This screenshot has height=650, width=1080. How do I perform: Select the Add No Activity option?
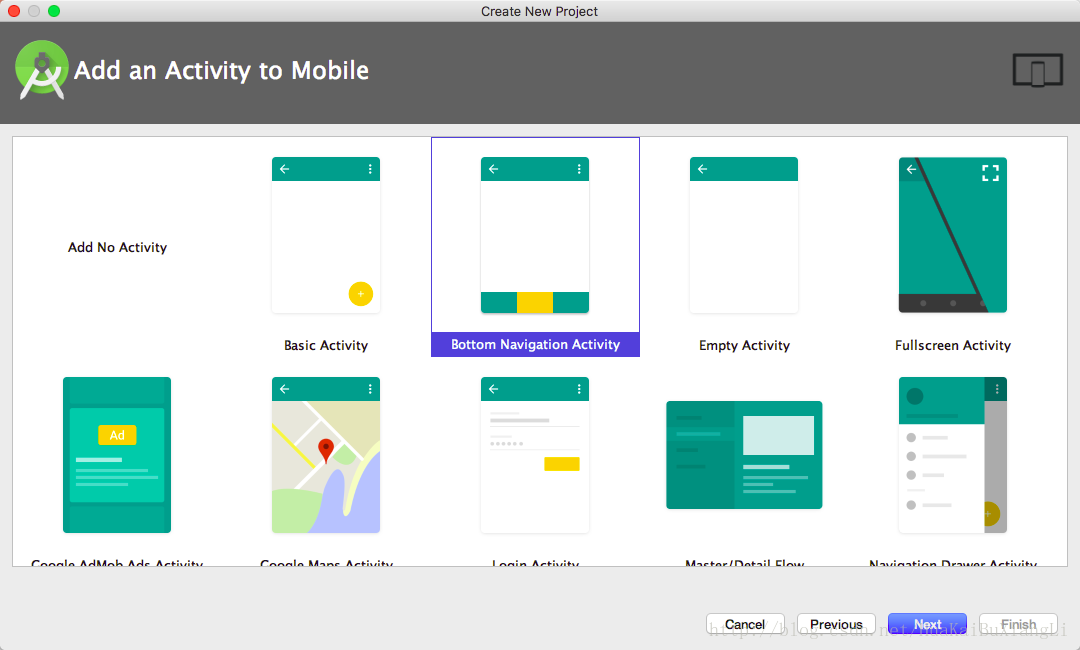pyautogui.click(x=117, y=247)
